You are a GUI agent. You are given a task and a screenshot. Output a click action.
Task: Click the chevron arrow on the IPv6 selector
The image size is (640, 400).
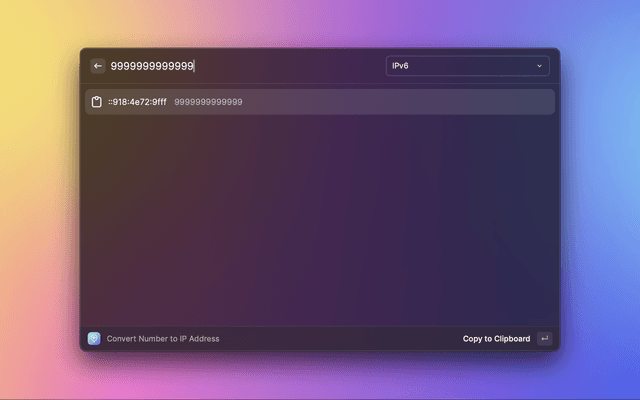pyautogui.click(x=539, y=66)
